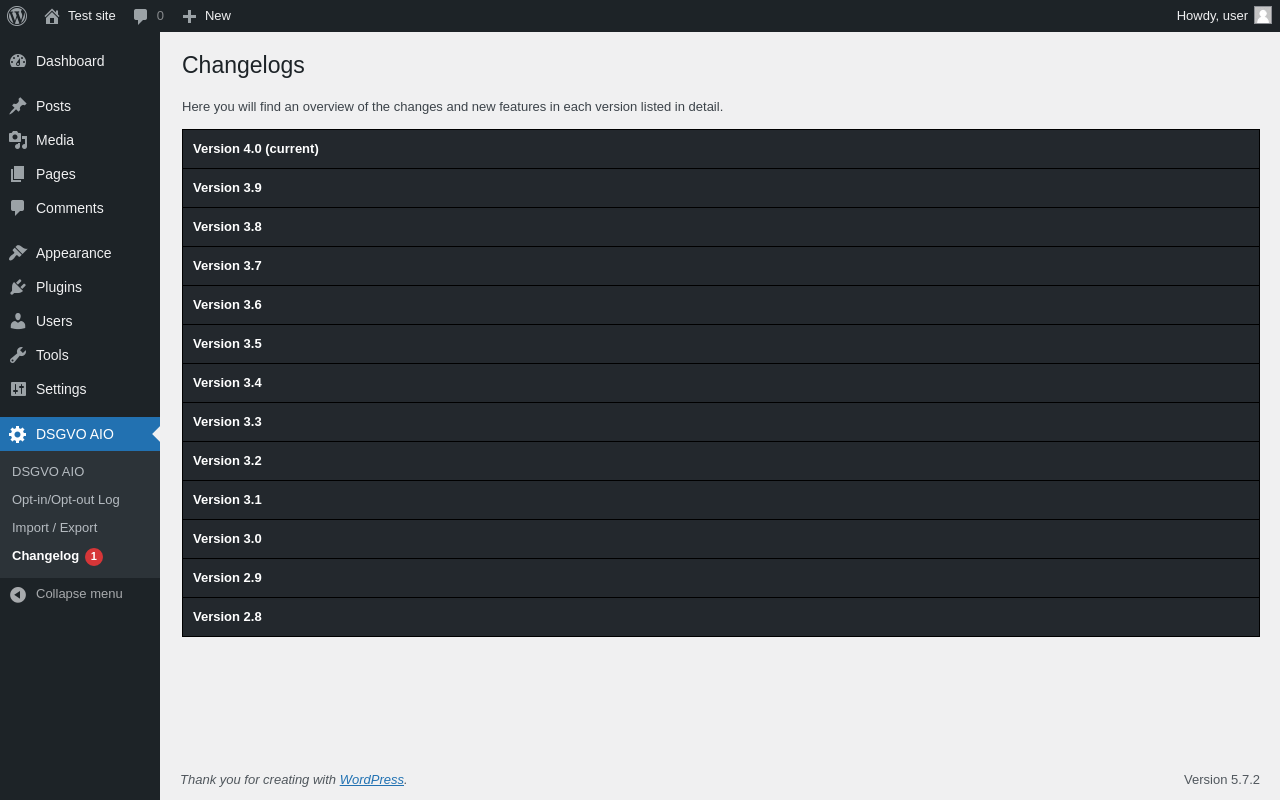Screen dimensions: 1280x800
Task: Click the Tools wrench icon
Action: tap(18, 355)
